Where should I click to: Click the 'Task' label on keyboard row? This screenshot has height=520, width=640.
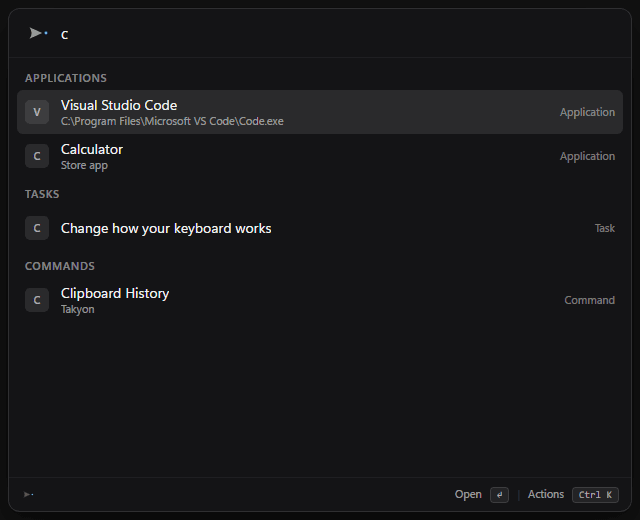604,228
